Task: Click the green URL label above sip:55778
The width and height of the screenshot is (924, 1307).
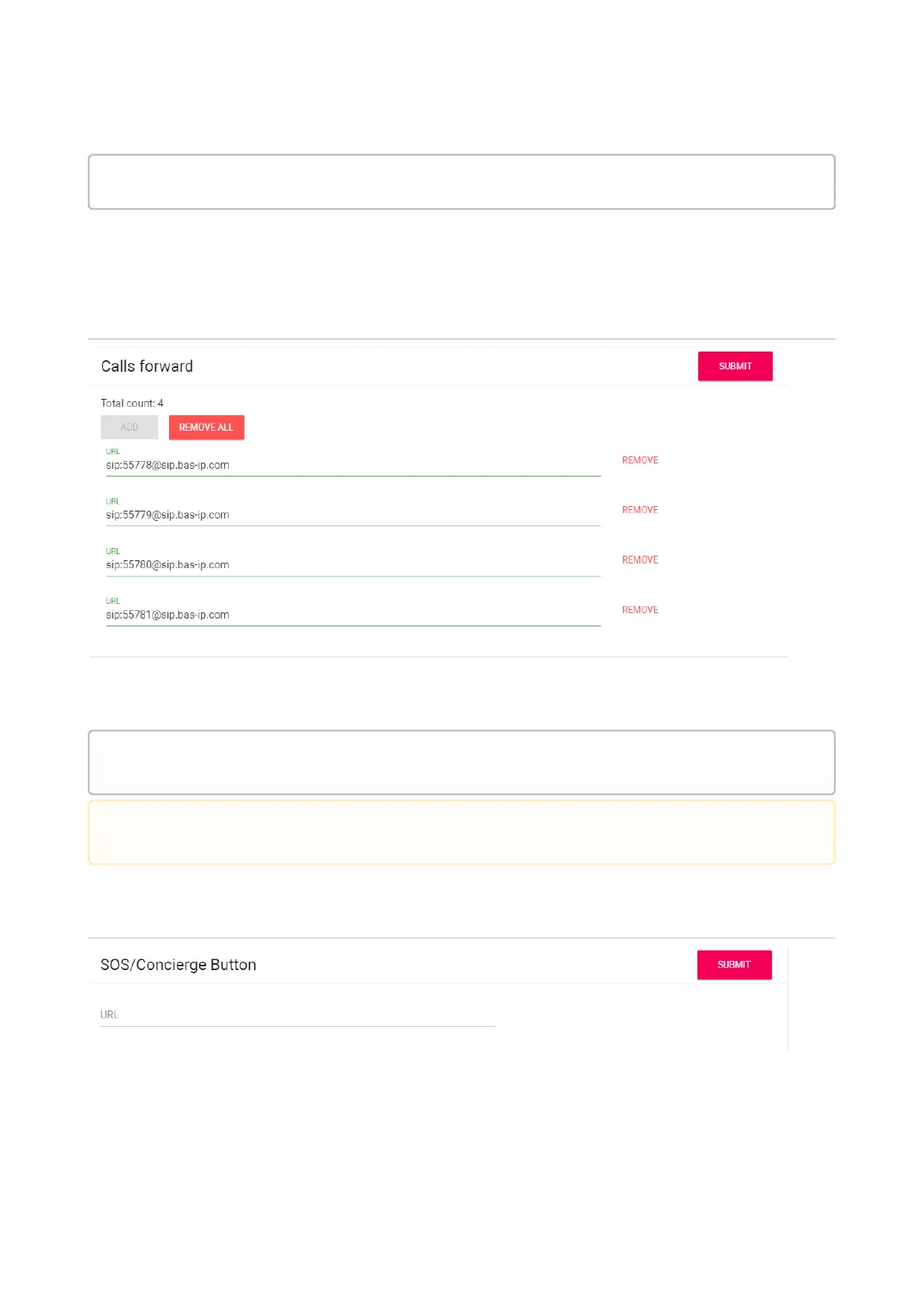Action: [x=113, y=452]
